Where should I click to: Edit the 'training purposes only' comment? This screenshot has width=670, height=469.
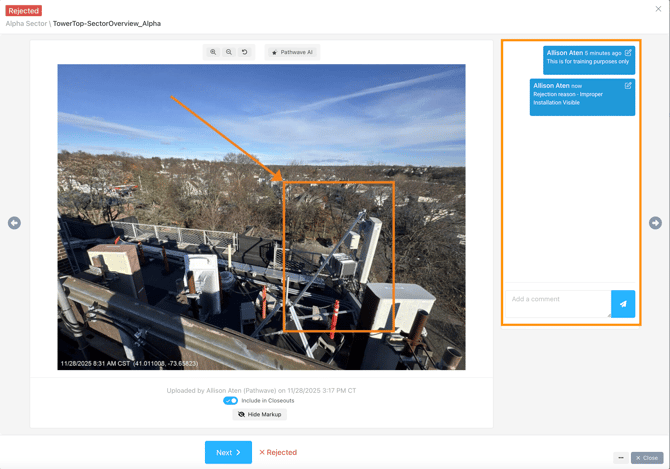tap(628, 53)
